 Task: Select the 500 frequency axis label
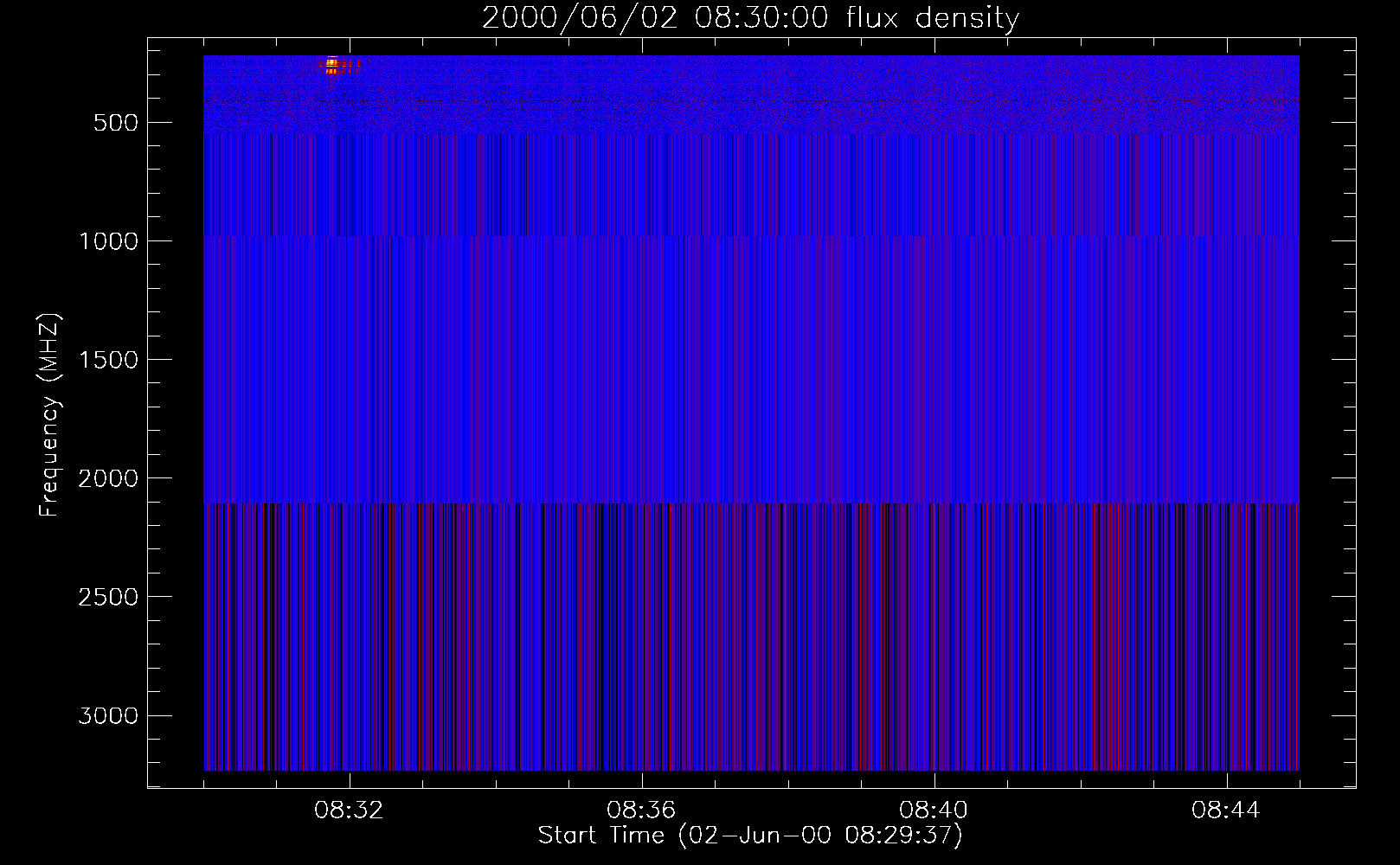[116, 123]
